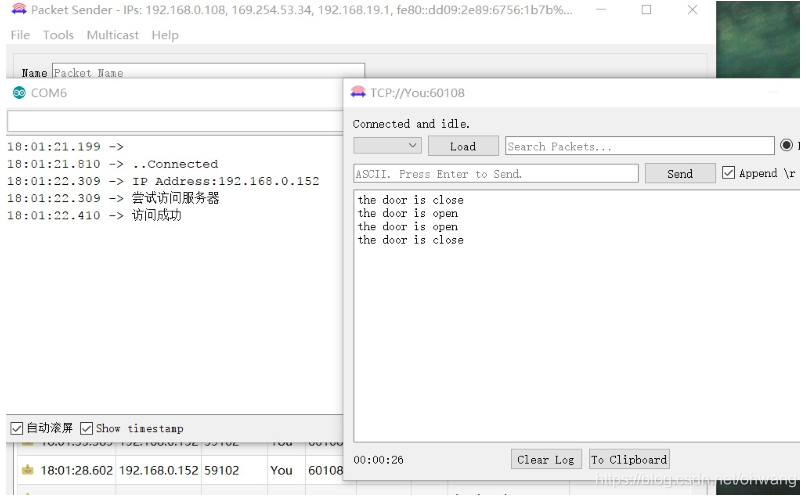
Task: Open the Tools menu
Action: click(x=58, y=35)
